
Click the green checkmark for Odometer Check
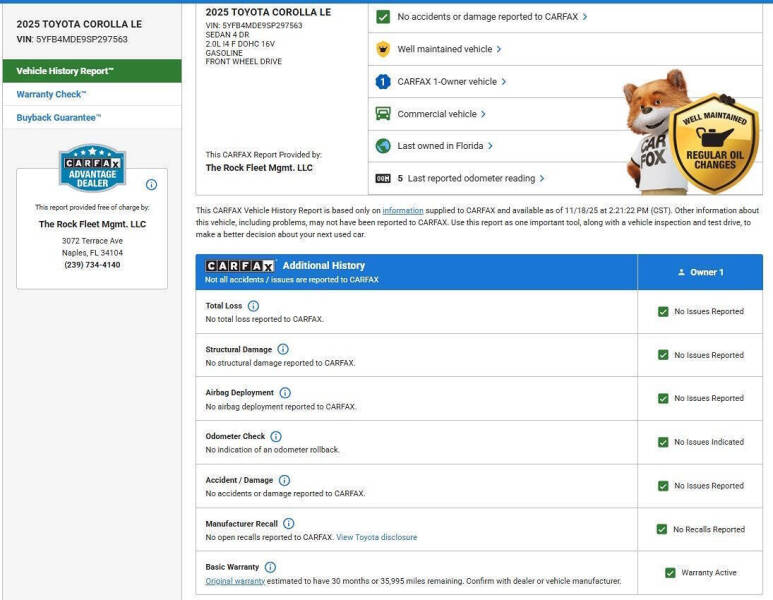click(663, 442)
